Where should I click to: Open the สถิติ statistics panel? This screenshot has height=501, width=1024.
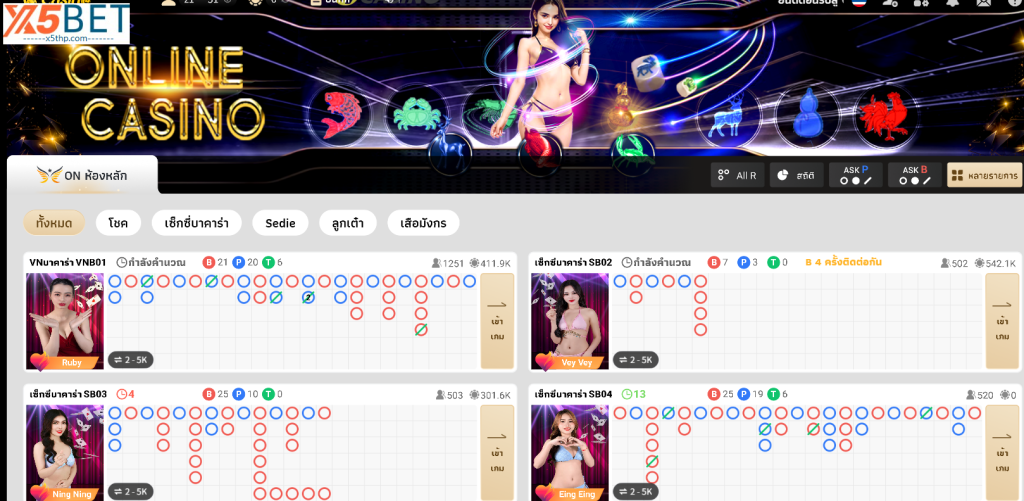796,175
